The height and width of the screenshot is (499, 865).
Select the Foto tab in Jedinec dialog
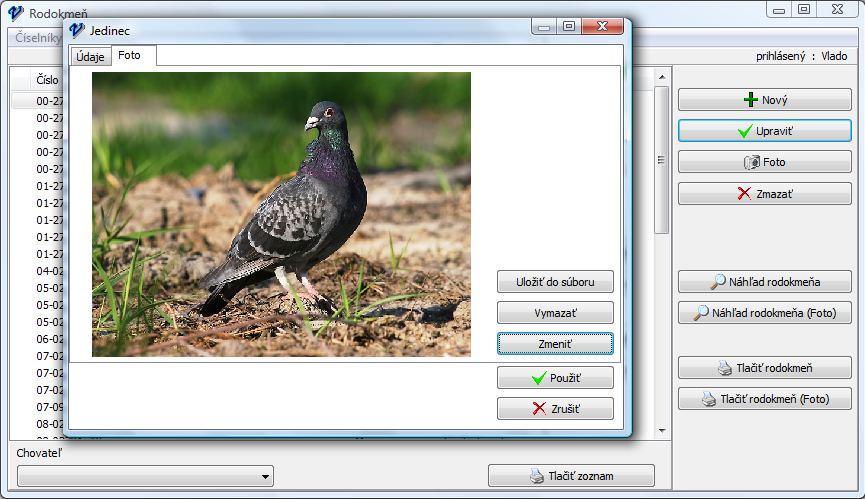[x=130, y=56]
